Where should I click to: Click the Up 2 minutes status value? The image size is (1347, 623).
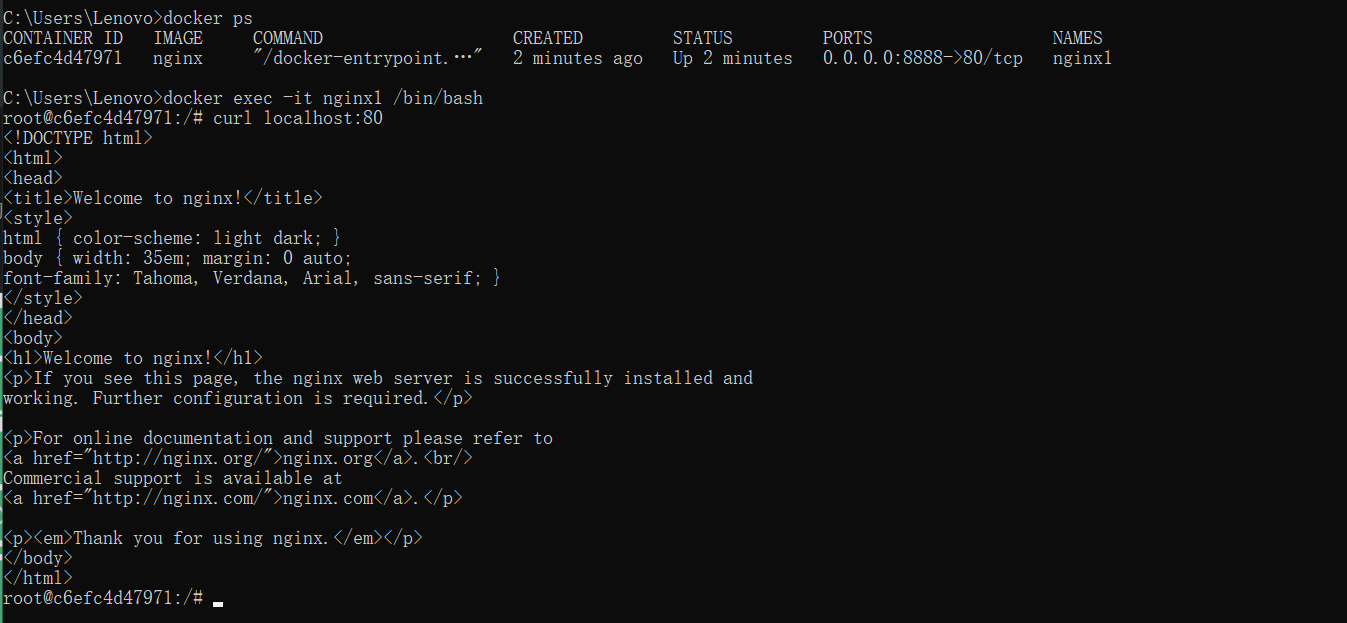[733, 58]
